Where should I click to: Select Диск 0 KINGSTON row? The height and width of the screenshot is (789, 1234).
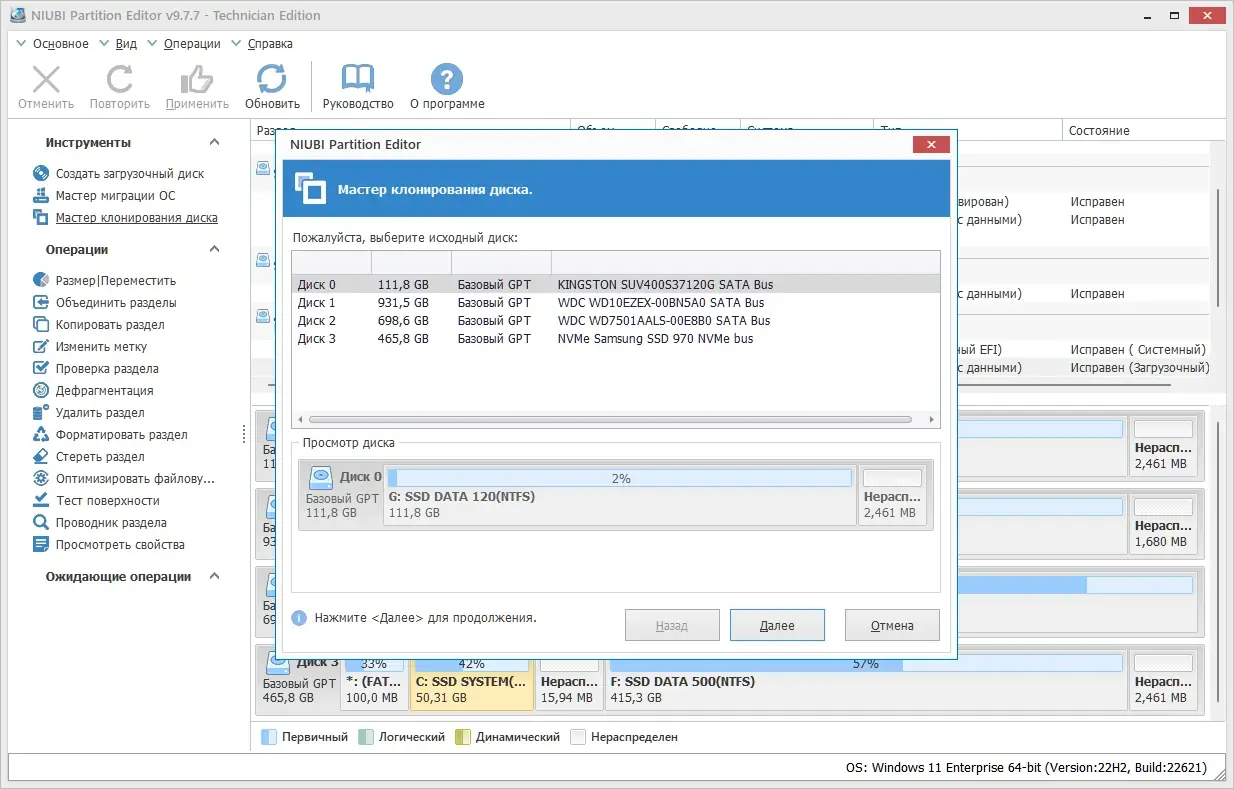click(616, 285)
